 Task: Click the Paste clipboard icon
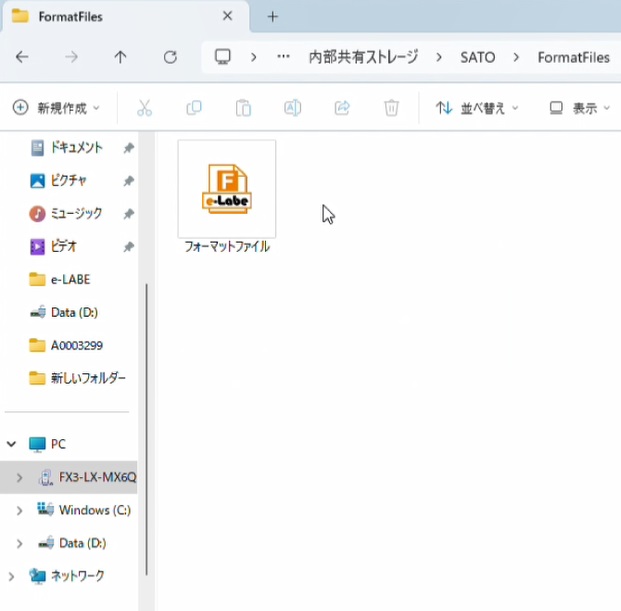(x=243, y=108)
